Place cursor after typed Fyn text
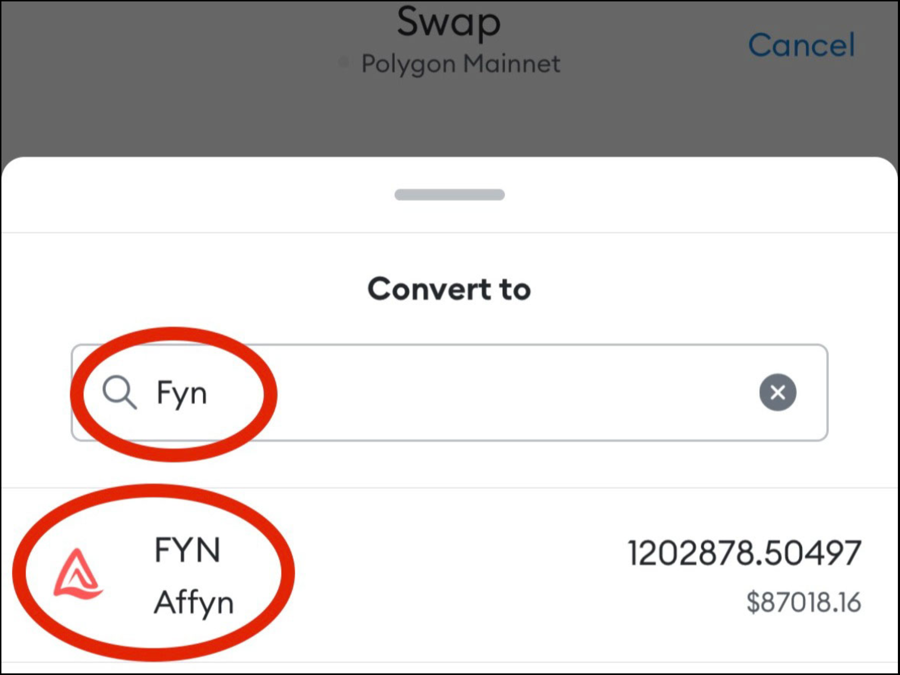The height and width of the screenshot is (675, 900). coord(209,394)
